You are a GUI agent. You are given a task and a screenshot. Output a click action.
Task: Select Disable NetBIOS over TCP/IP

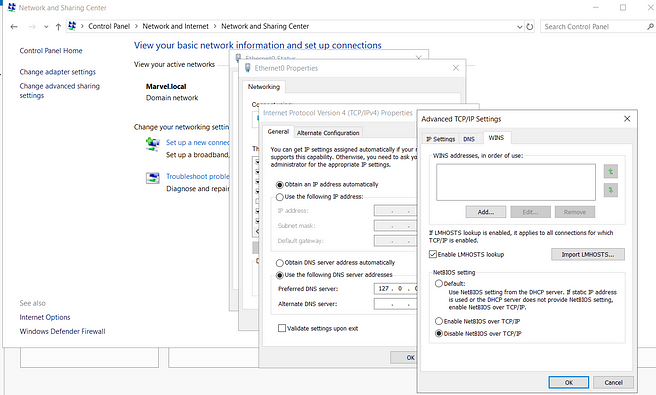(439, 333)
